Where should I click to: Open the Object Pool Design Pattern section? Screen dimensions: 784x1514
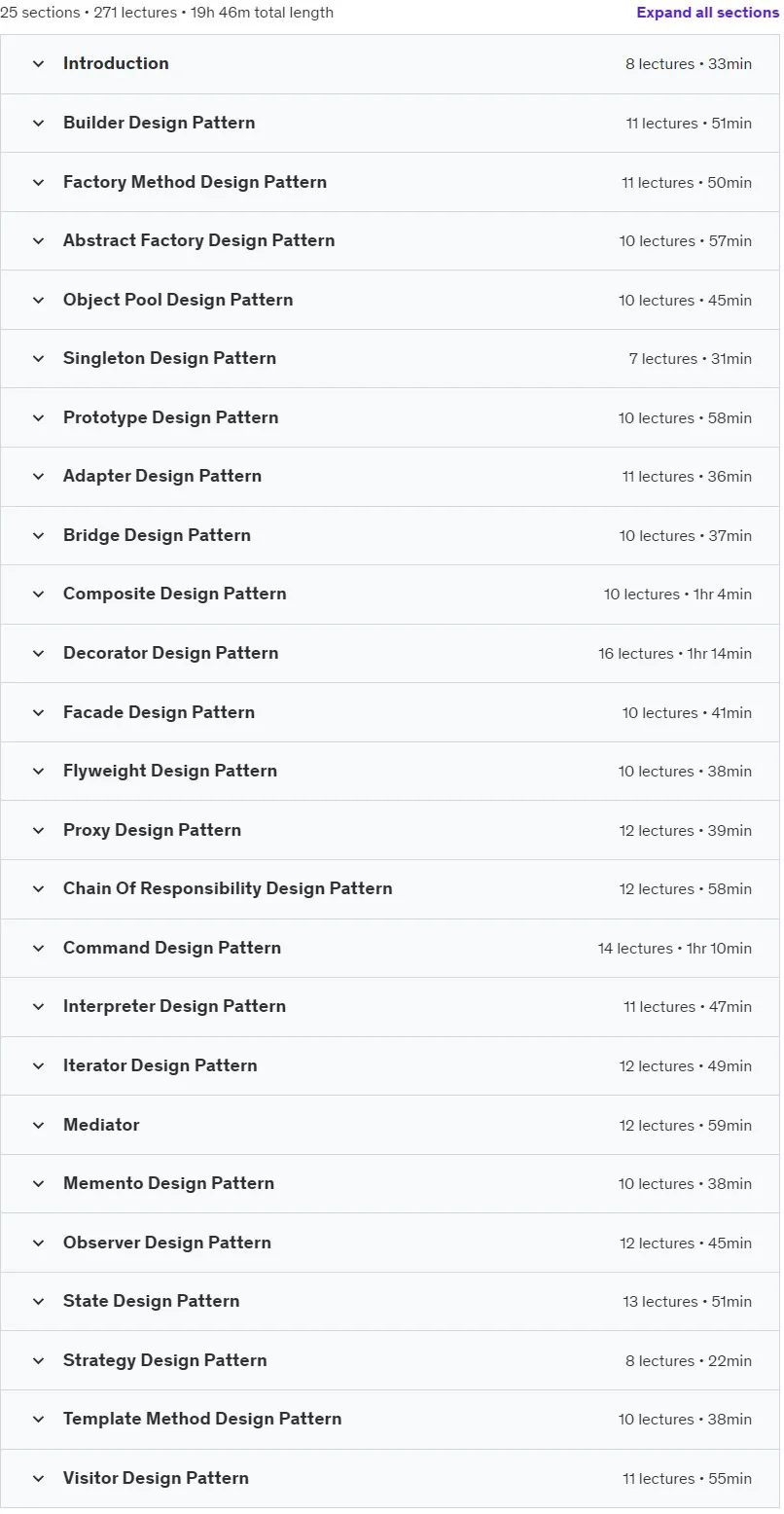[390, 300]
